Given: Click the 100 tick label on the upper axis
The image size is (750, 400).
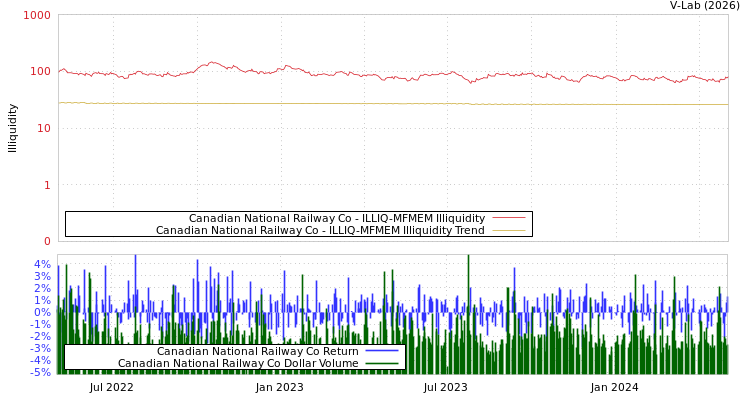Looking at the screenshot, I should (x=40, y=72).
